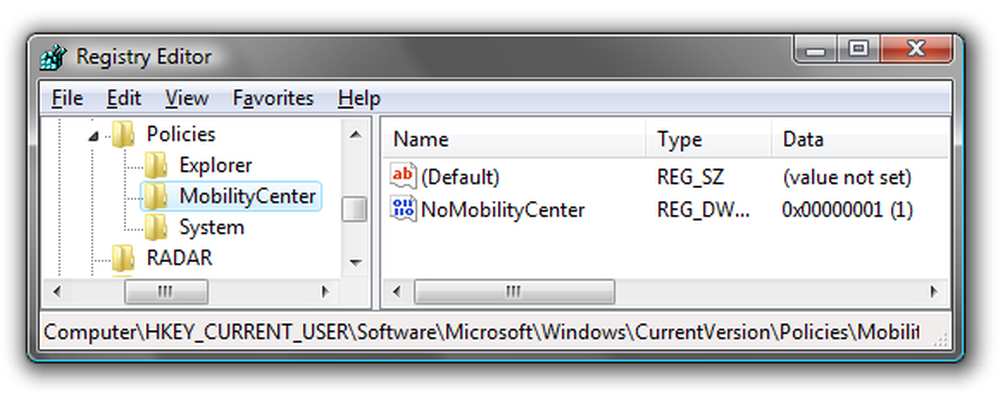Close the Registry Editor window
The image size is (1000, 408).
point(916,50)
